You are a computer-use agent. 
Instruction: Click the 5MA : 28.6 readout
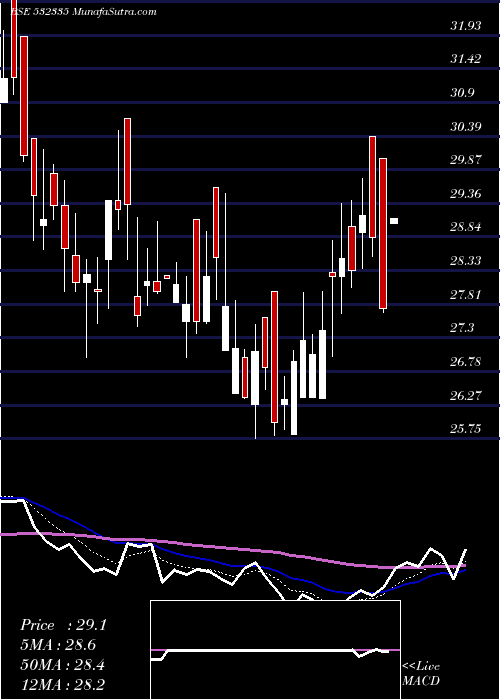point(58,645)
